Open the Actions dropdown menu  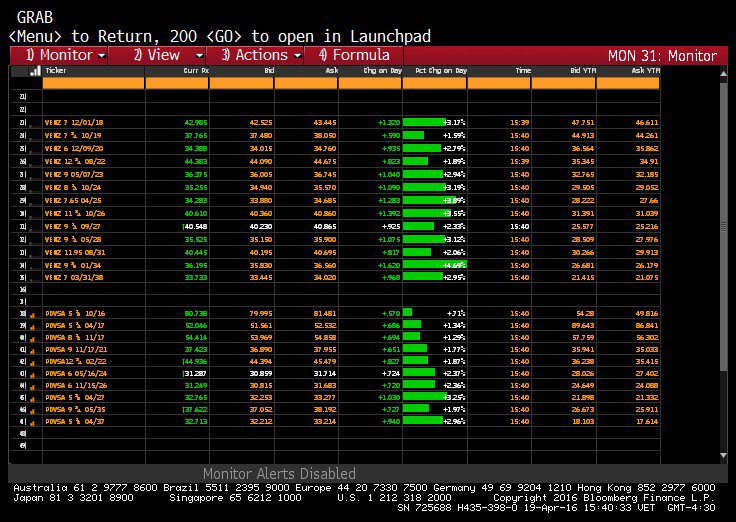click(x=261, y=55)
